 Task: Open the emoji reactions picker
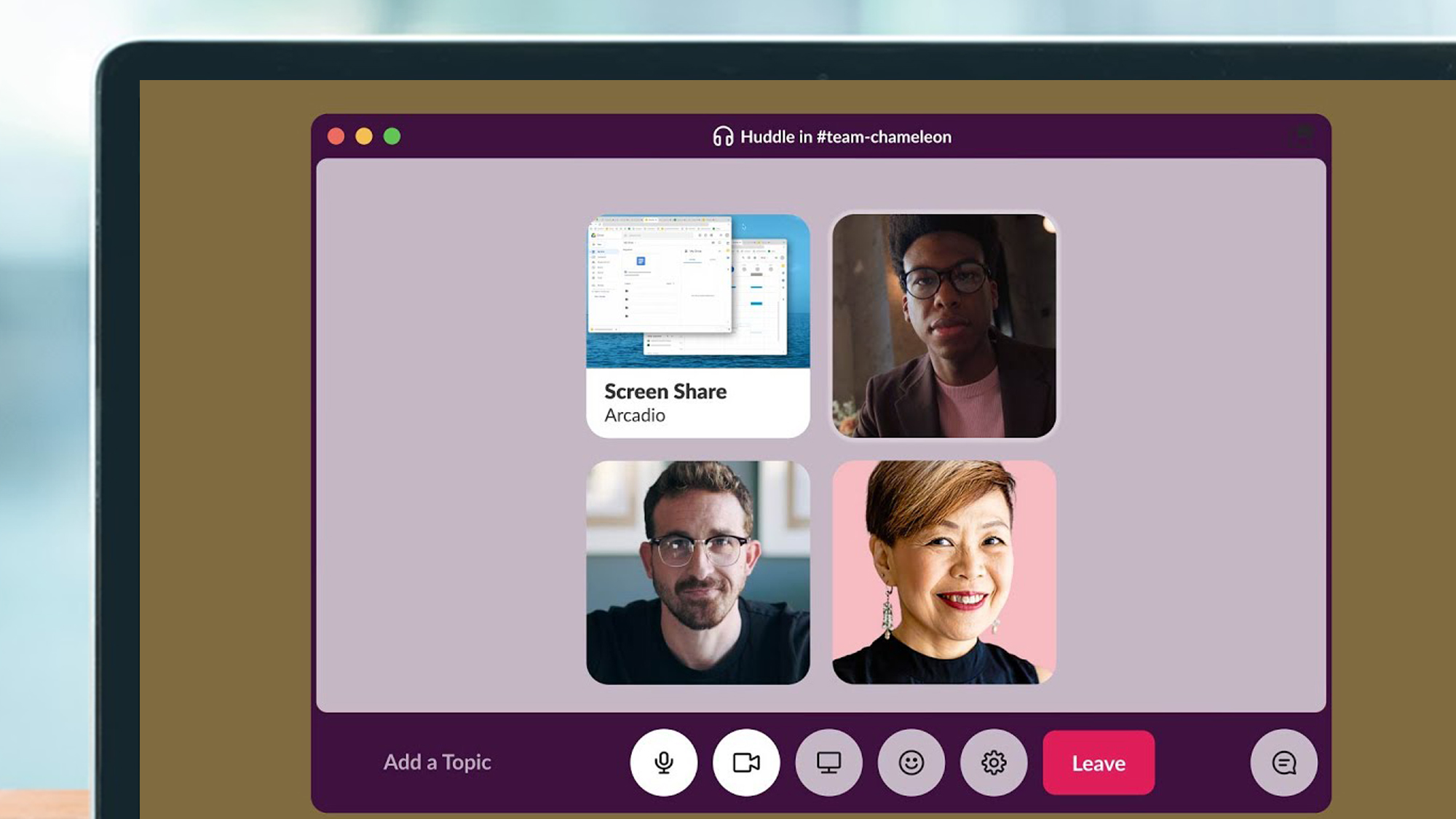click(x=911, y=761)
